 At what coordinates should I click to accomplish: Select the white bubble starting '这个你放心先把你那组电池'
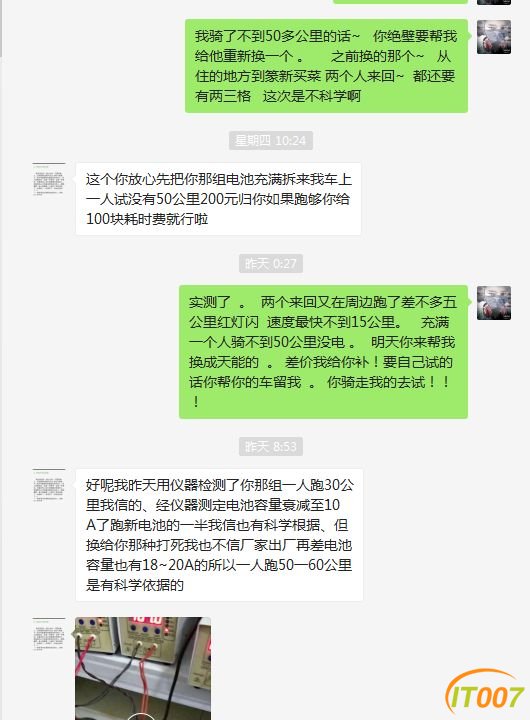pyautogui.click(x=218, y=199)
